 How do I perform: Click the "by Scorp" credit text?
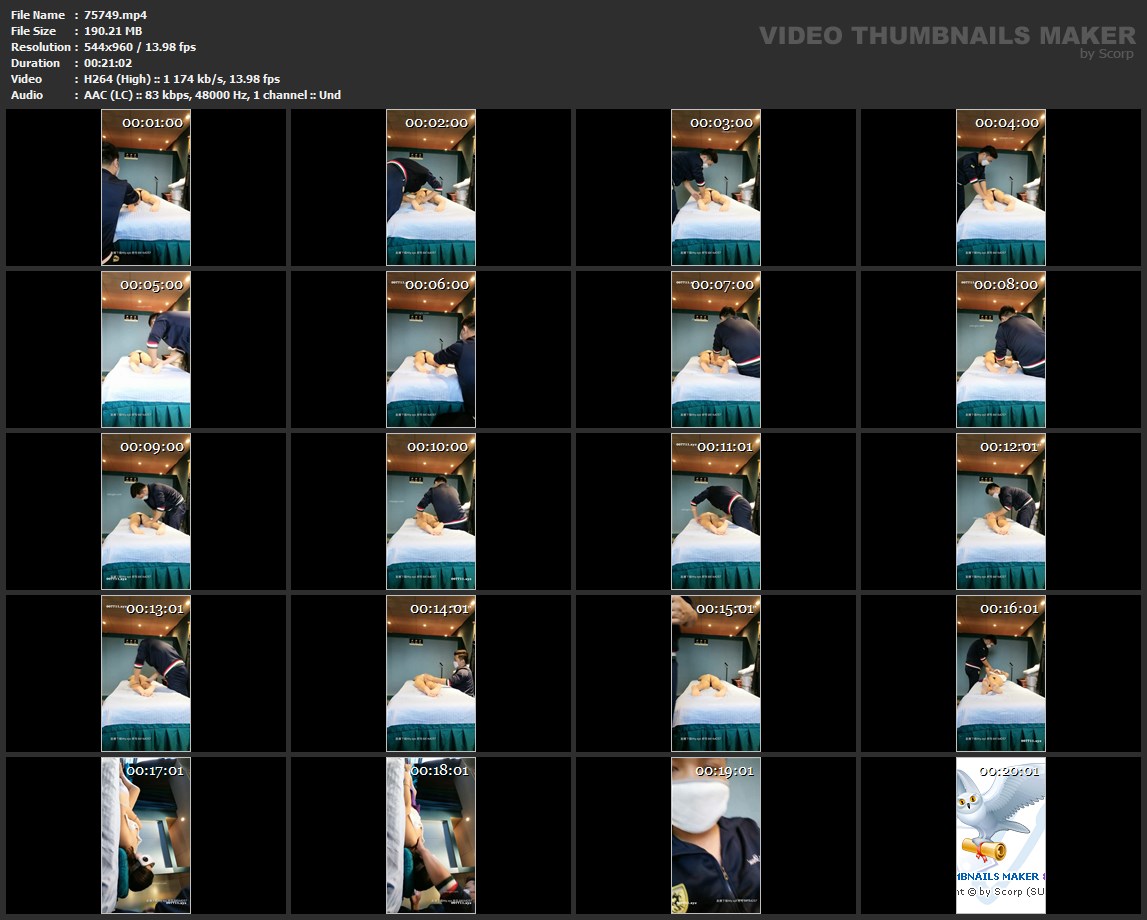[x=1106, y=54]
